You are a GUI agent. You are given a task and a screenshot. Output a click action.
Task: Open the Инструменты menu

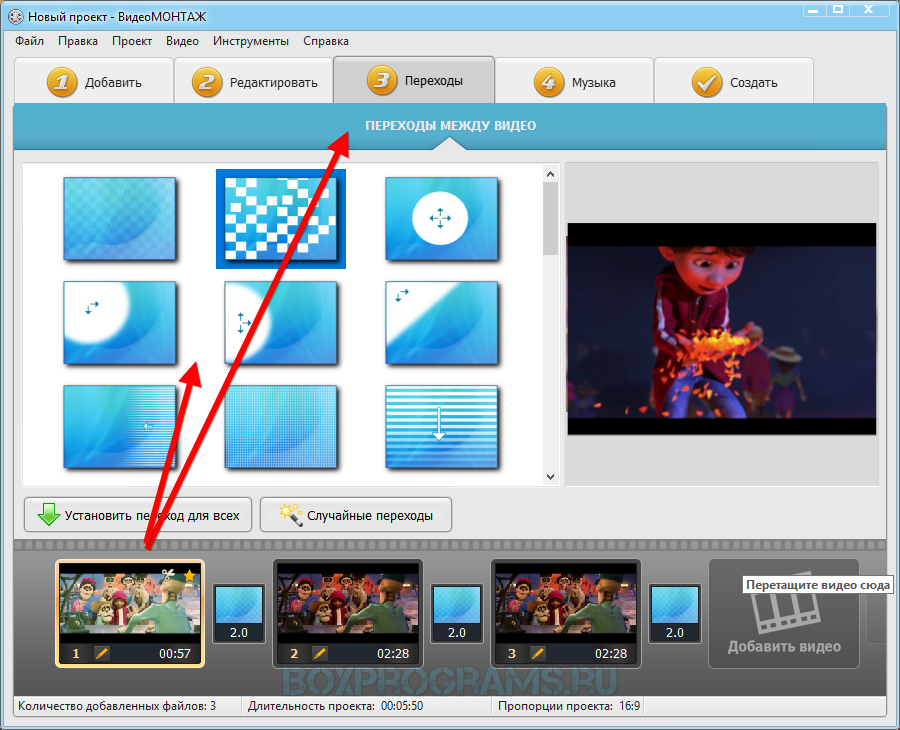point(251,41)
